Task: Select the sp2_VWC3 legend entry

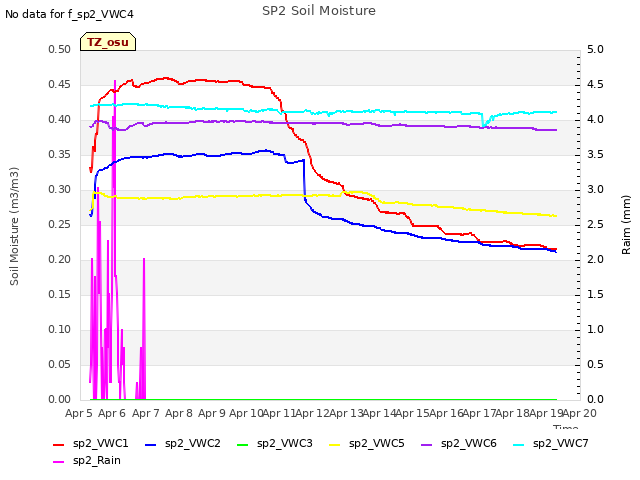Action: click(275, 443)
